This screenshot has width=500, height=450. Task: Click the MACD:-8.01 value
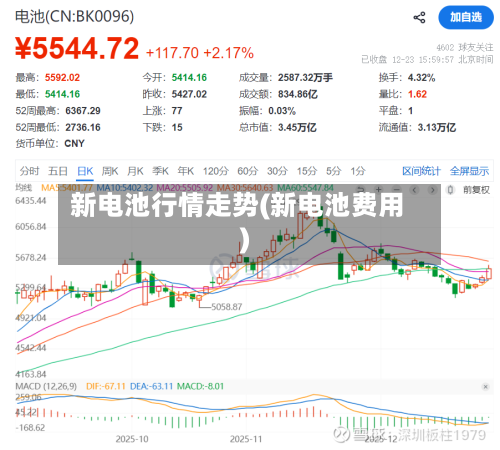coord(200,387)
